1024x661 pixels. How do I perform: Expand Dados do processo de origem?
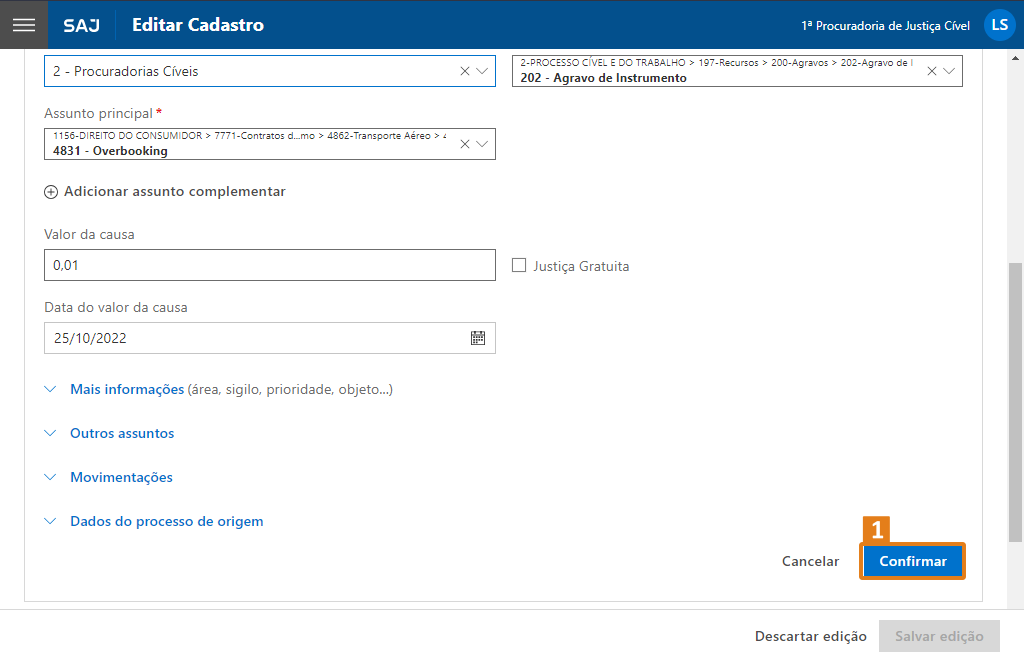[x=166, y=522]
